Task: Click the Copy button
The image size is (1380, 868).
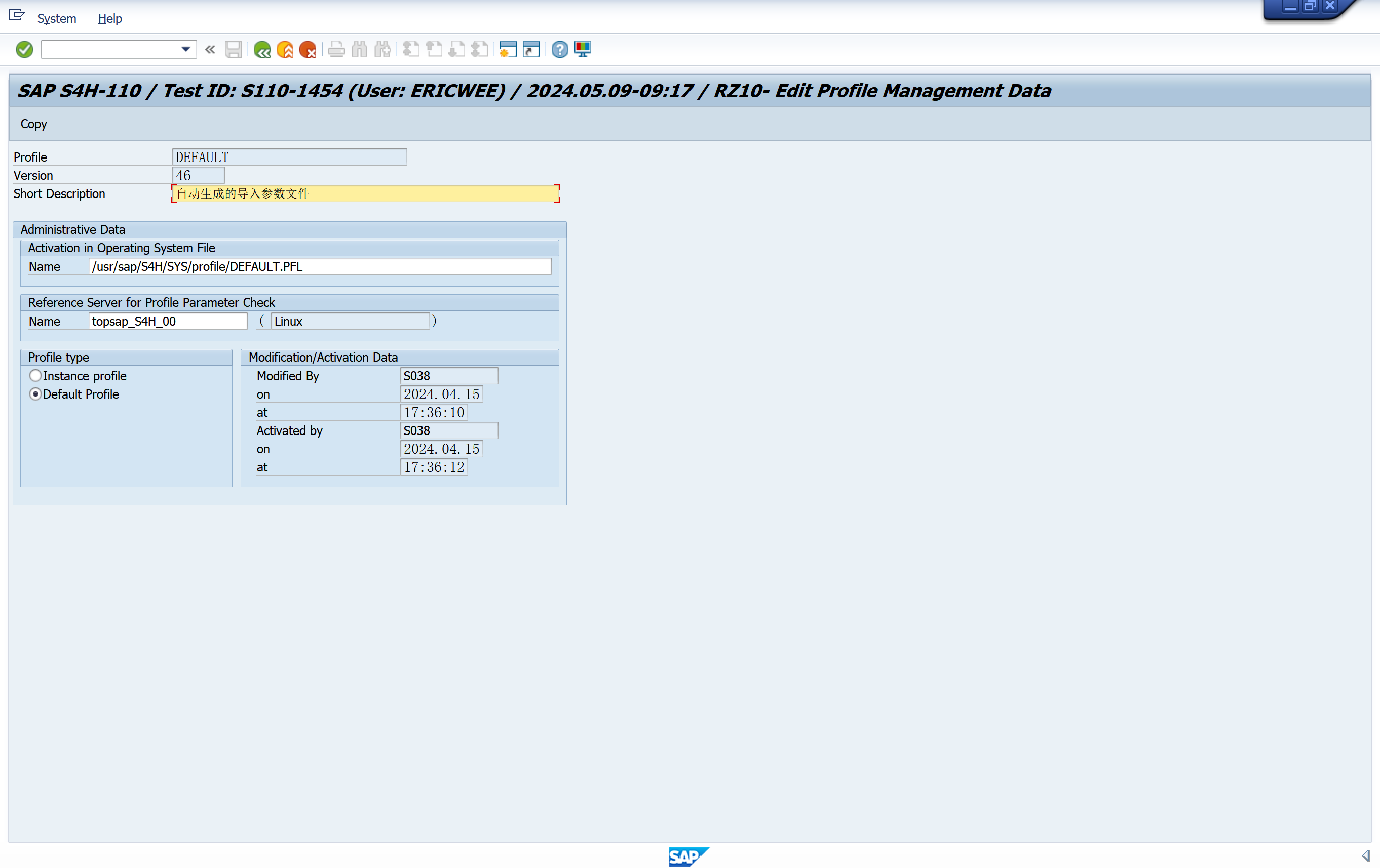Action: click(x=33, y=124)
